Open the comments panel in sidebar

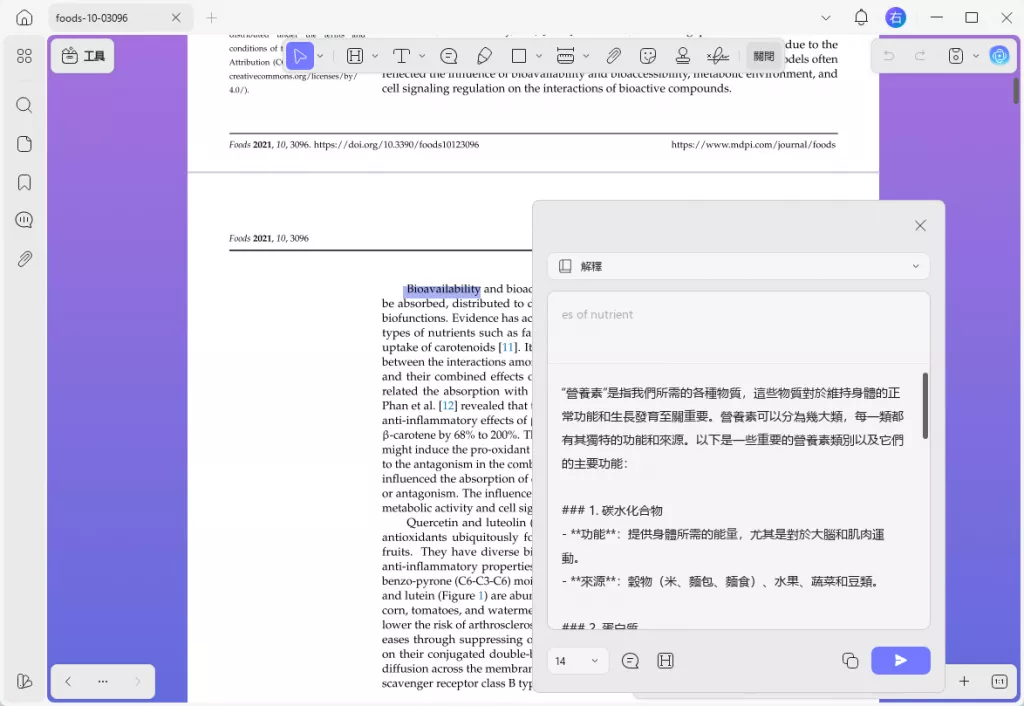tap(24, 220)
